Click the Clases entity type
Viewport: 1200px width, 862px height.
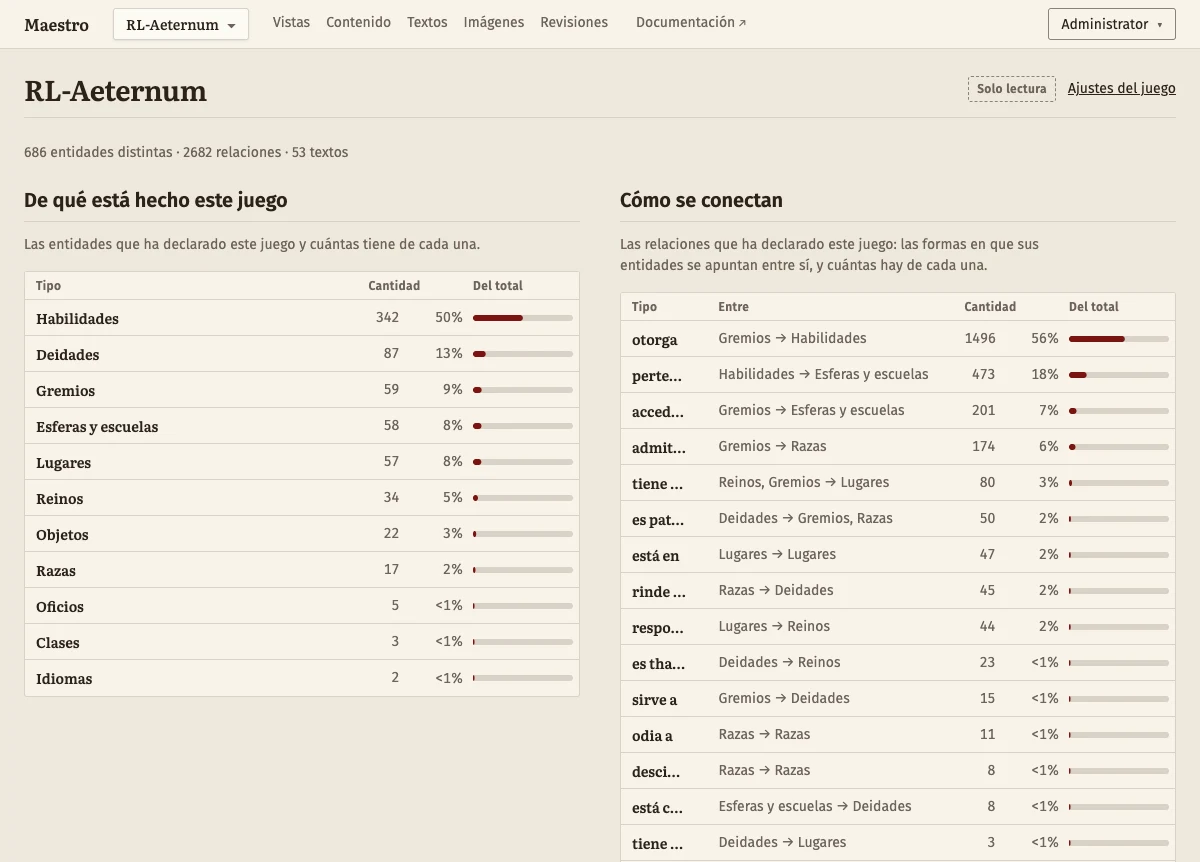pyautogui.click(x=58, y=643)
